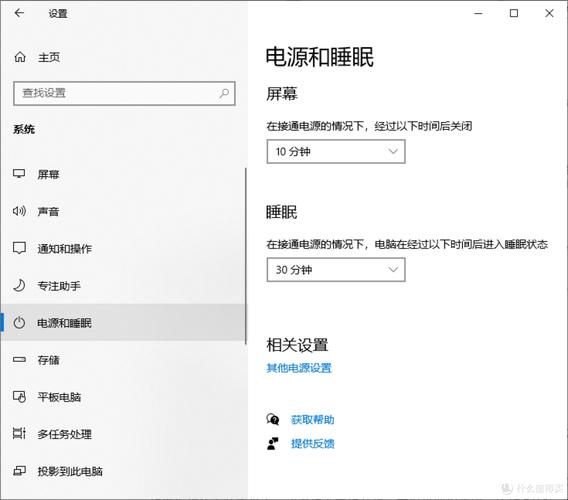Click the tablet icon beside 平板电脑

pyautogui.click(x=19, y=397)
